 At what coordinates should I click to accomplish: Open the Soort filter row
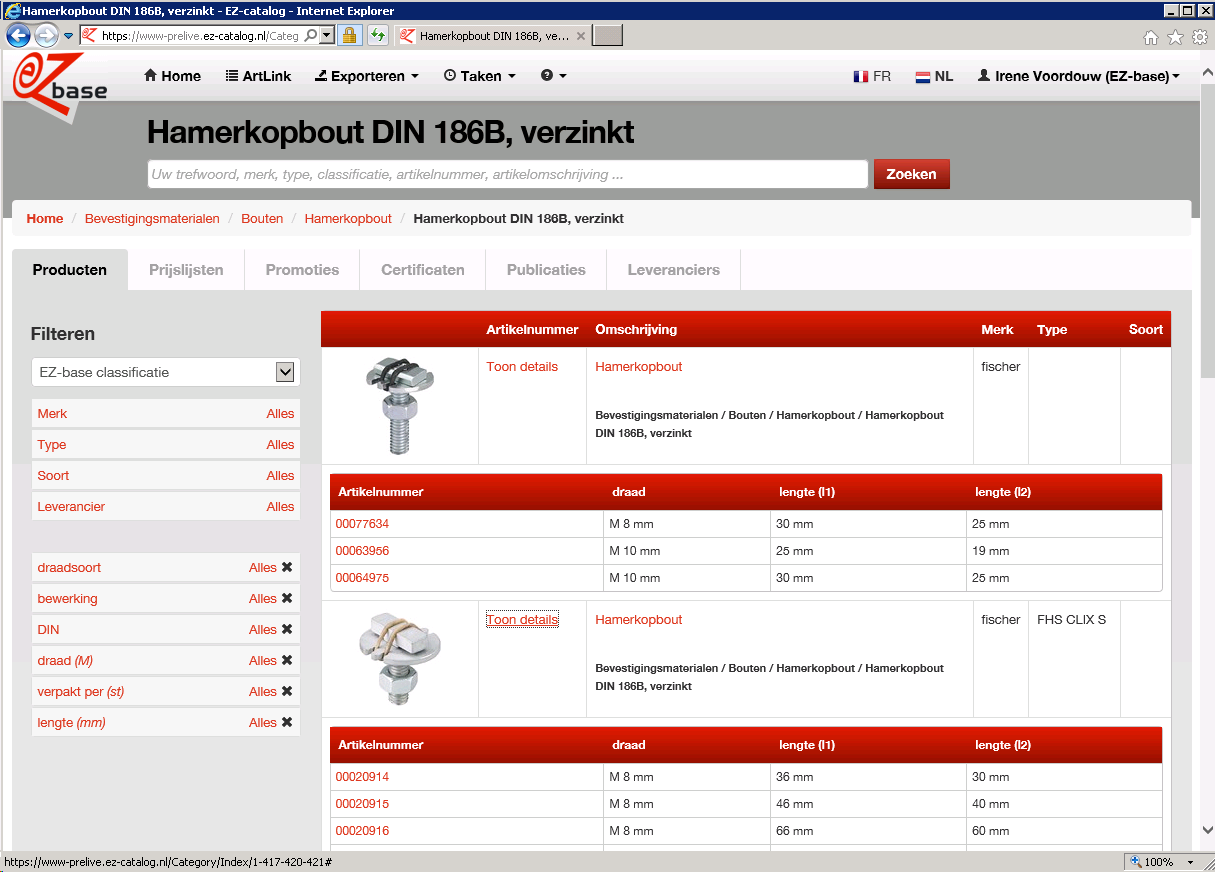166,475
